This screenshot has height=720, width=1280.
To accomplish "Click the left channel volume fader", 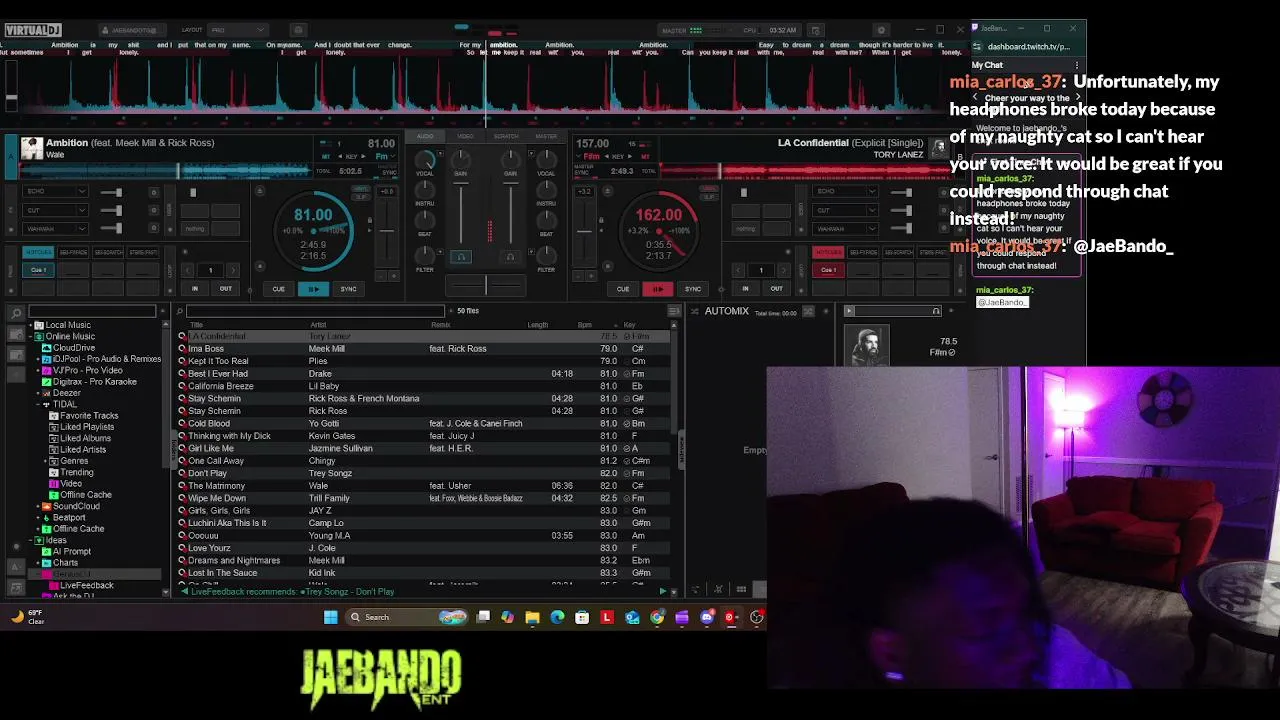I will [461, 212].
